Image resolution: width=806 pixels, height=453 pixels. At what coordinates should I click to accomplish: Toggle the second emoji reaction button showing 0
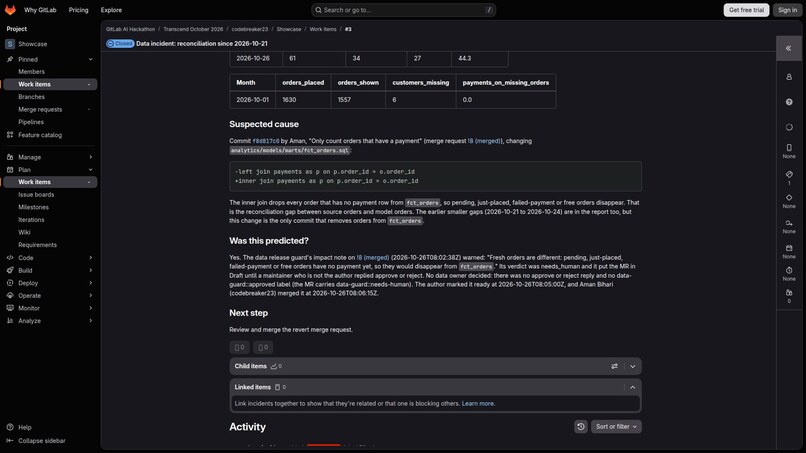(263, 347)
